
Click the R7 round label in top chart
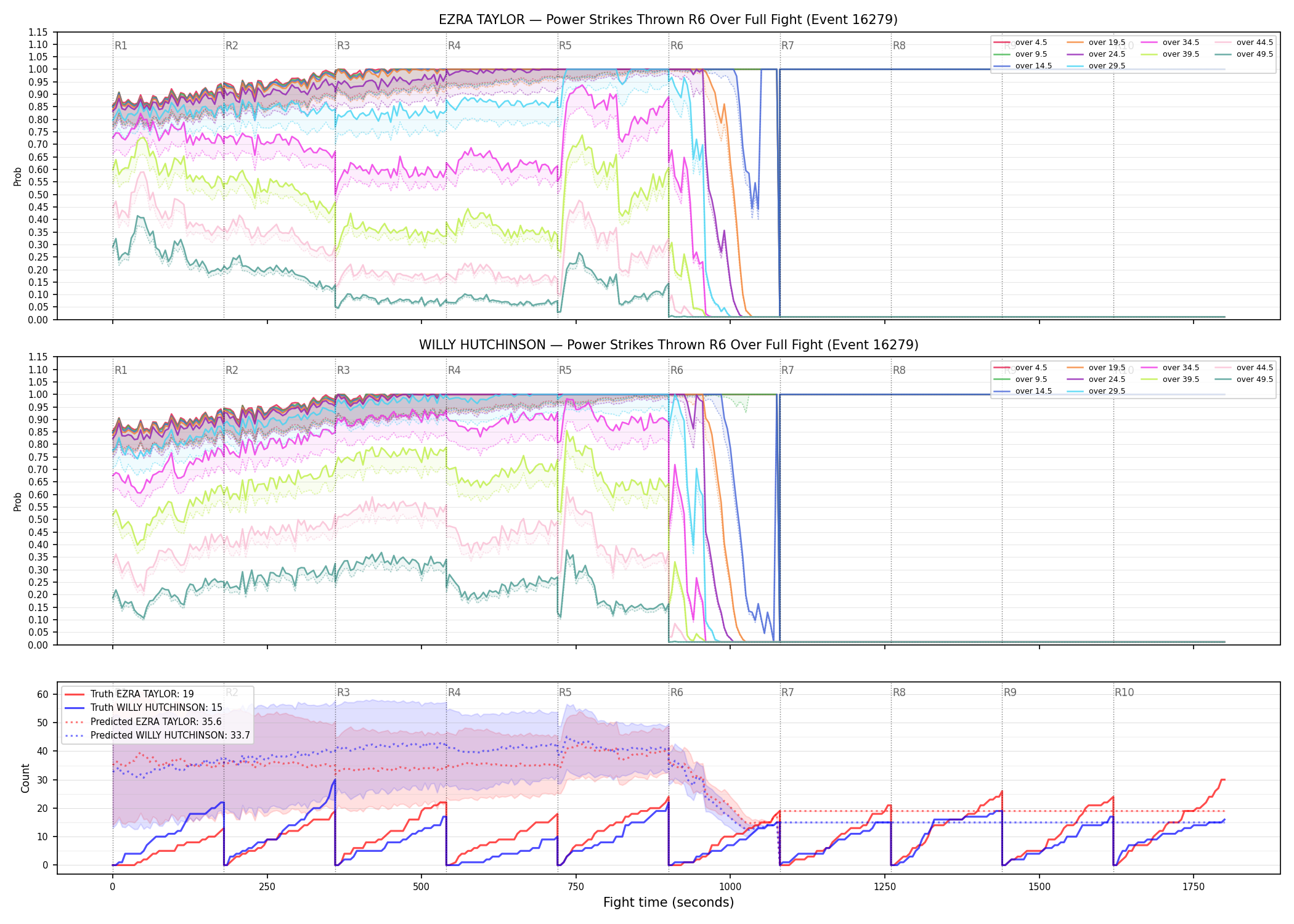click(787, 46)
